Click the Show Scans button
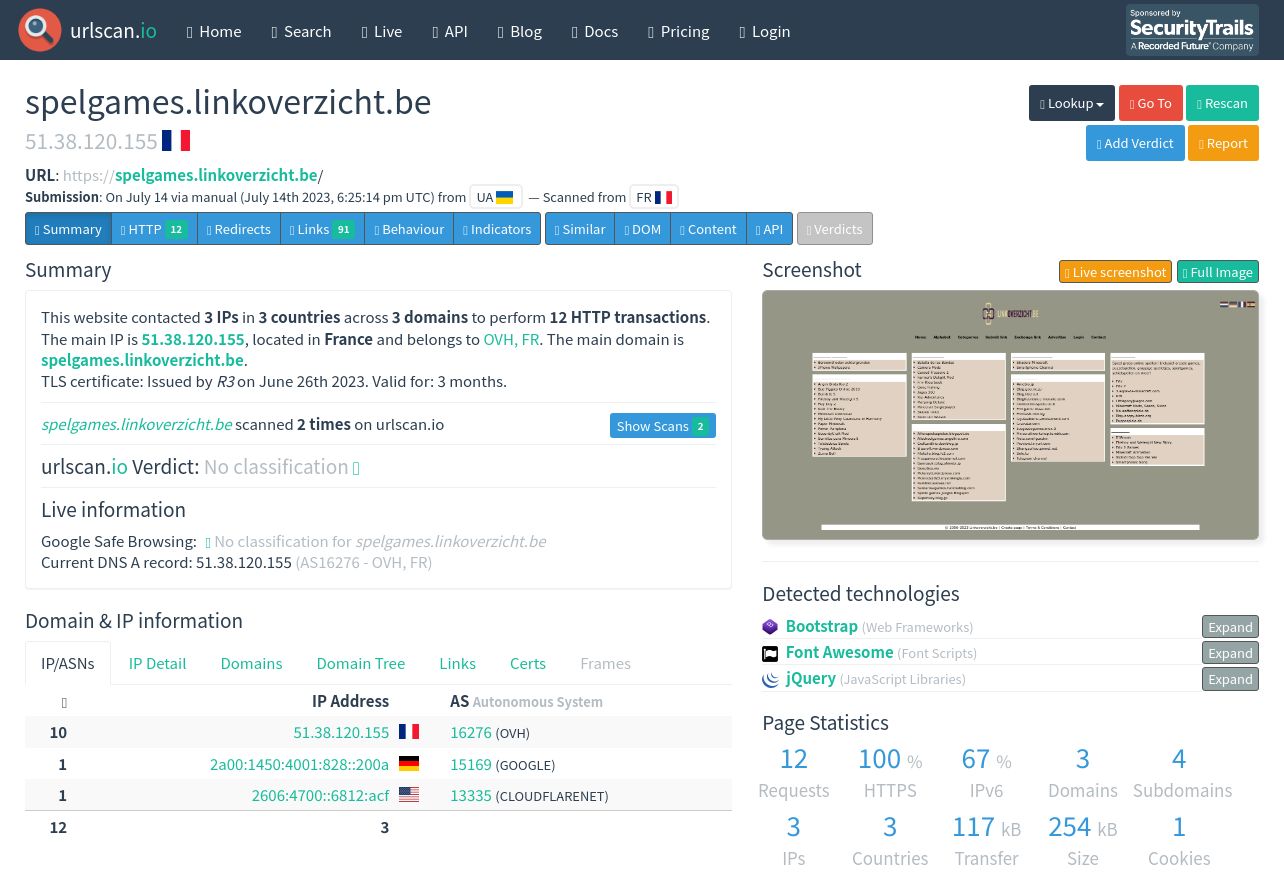The width and height of the screenshot is (1284, 879). [x=663, y=425]
